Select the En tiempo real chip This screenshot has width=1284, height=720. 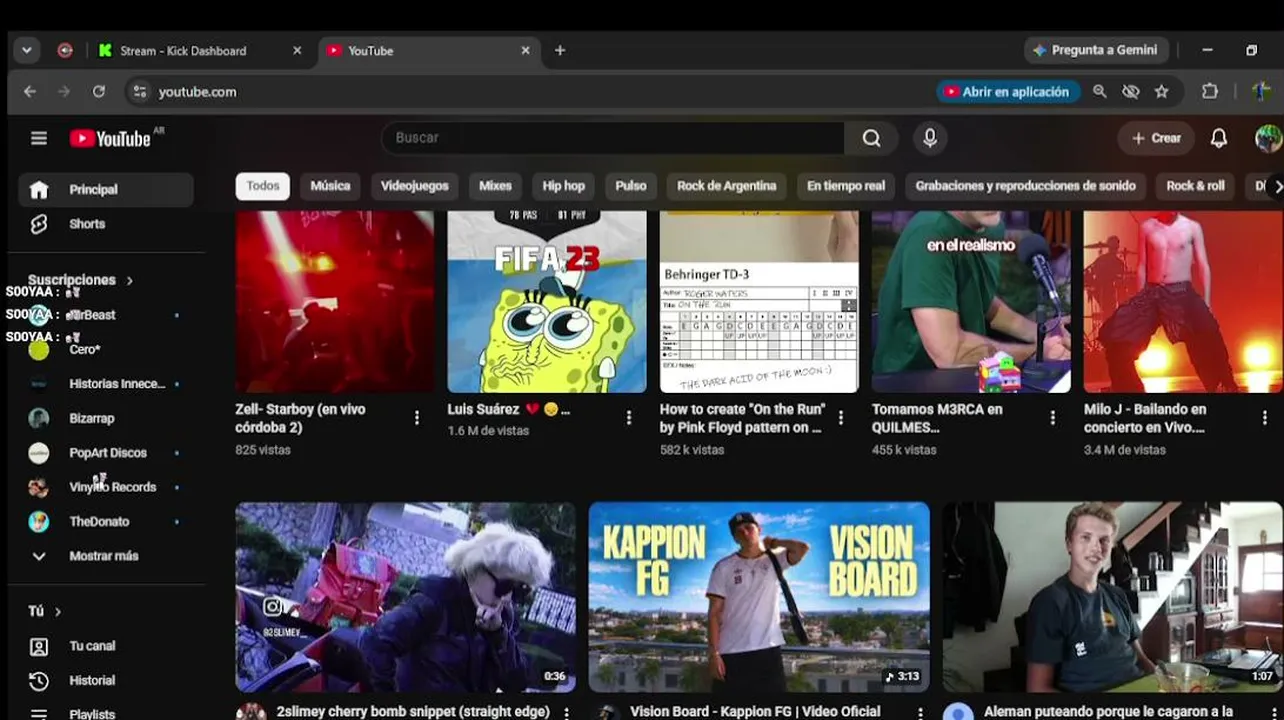point(846,186)
